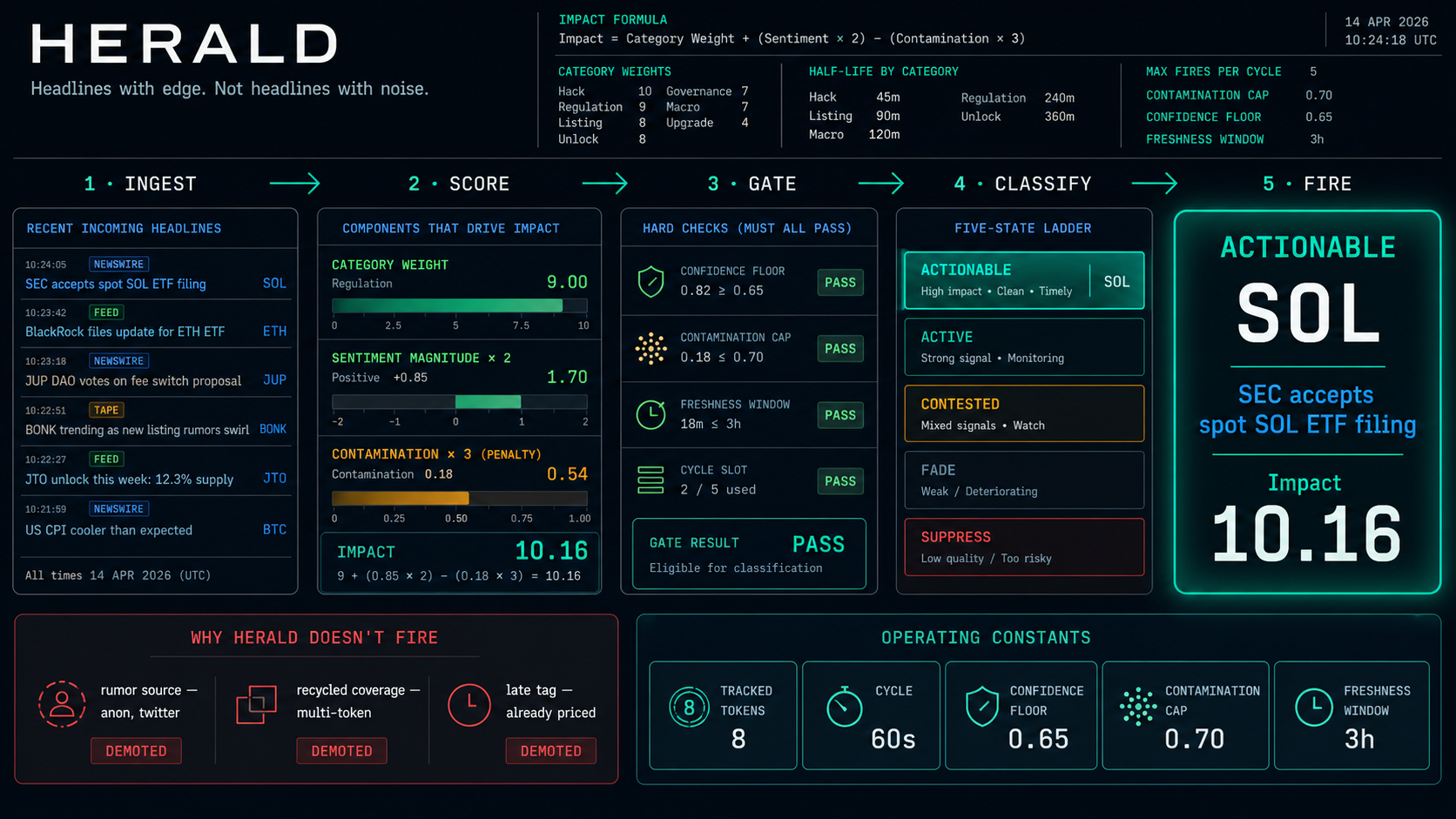This screenshot has height=819, width=1456.
Task: Click the large SOL ticker in the fire card
Action: click(x=1307, y=313)
